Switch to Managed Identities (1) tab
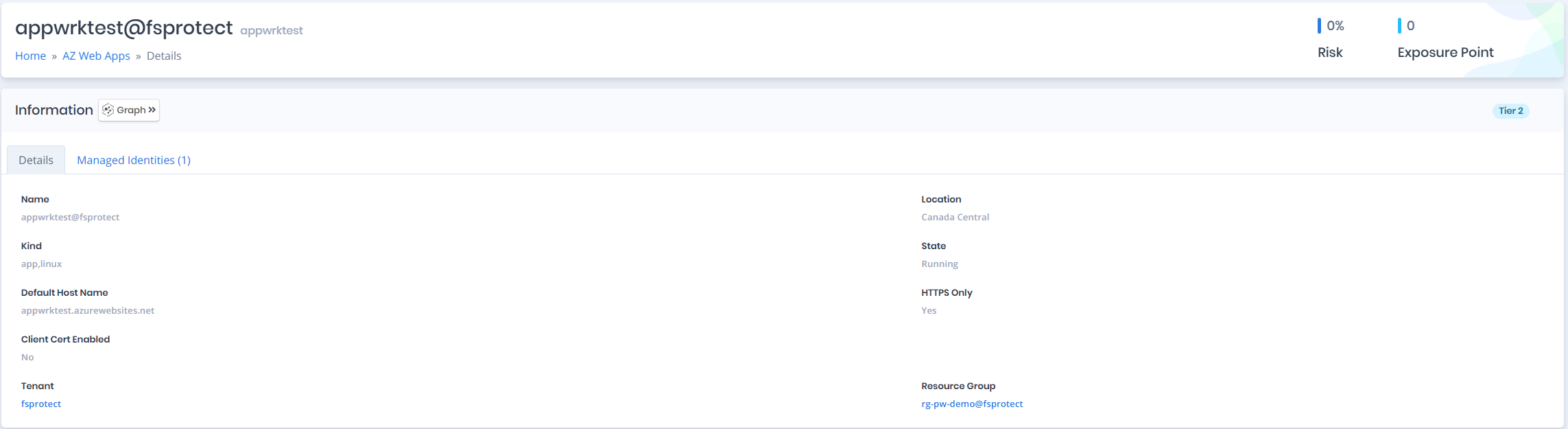The height and width of the screenshot is (429, 1568). [134, 160]
